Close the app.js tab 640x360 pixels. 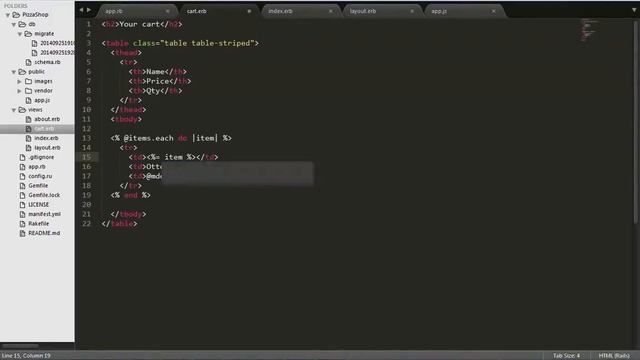[493, 11]
